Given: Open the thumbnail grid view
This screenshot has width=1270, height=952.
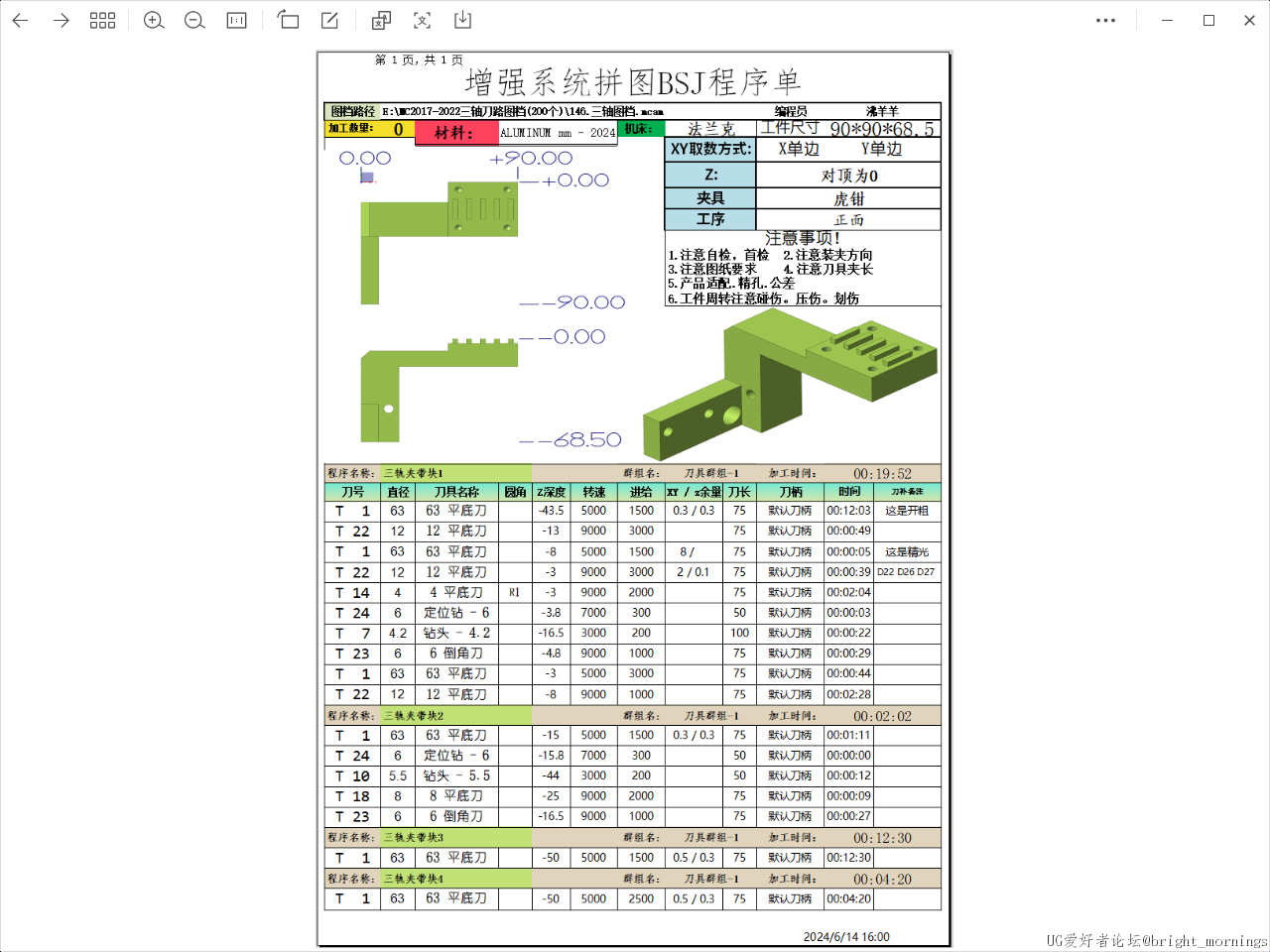Looking at the screenshot, I should click(102, 20).
